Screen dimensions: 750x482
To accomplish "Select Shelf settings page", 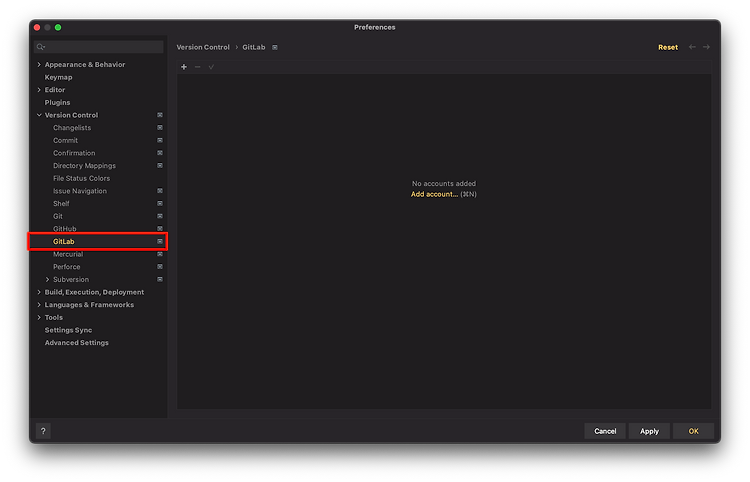I will [x=61, y=204].
